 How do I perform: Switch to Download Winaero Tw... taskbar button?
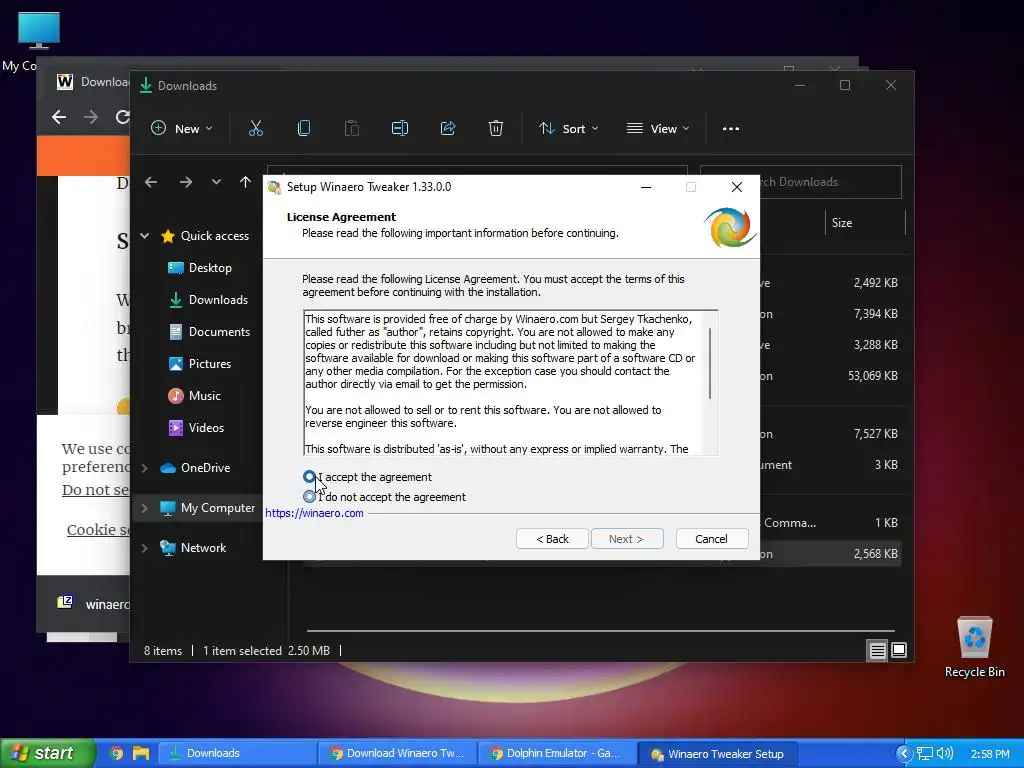398,753
